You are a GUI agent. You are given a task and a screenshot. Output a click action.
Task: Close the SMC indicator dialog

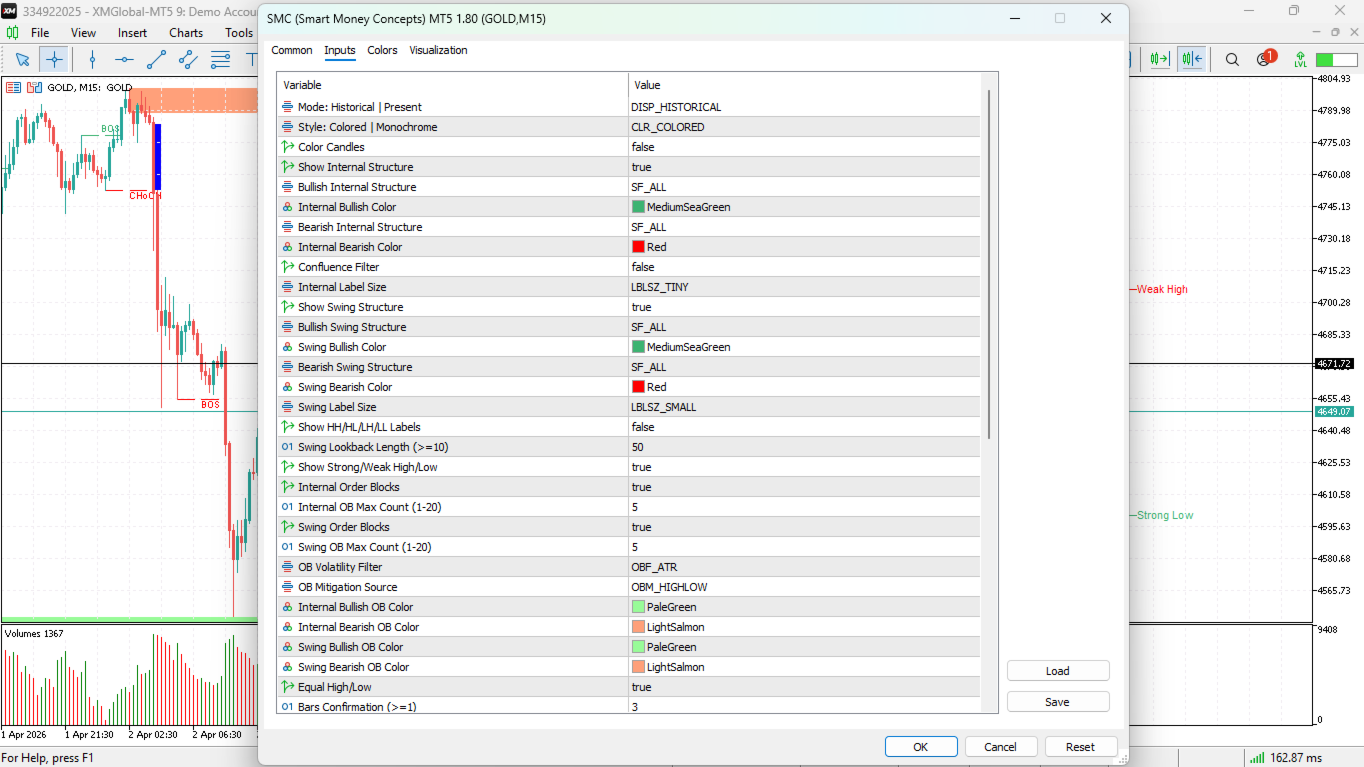(x=1106, y=18)
